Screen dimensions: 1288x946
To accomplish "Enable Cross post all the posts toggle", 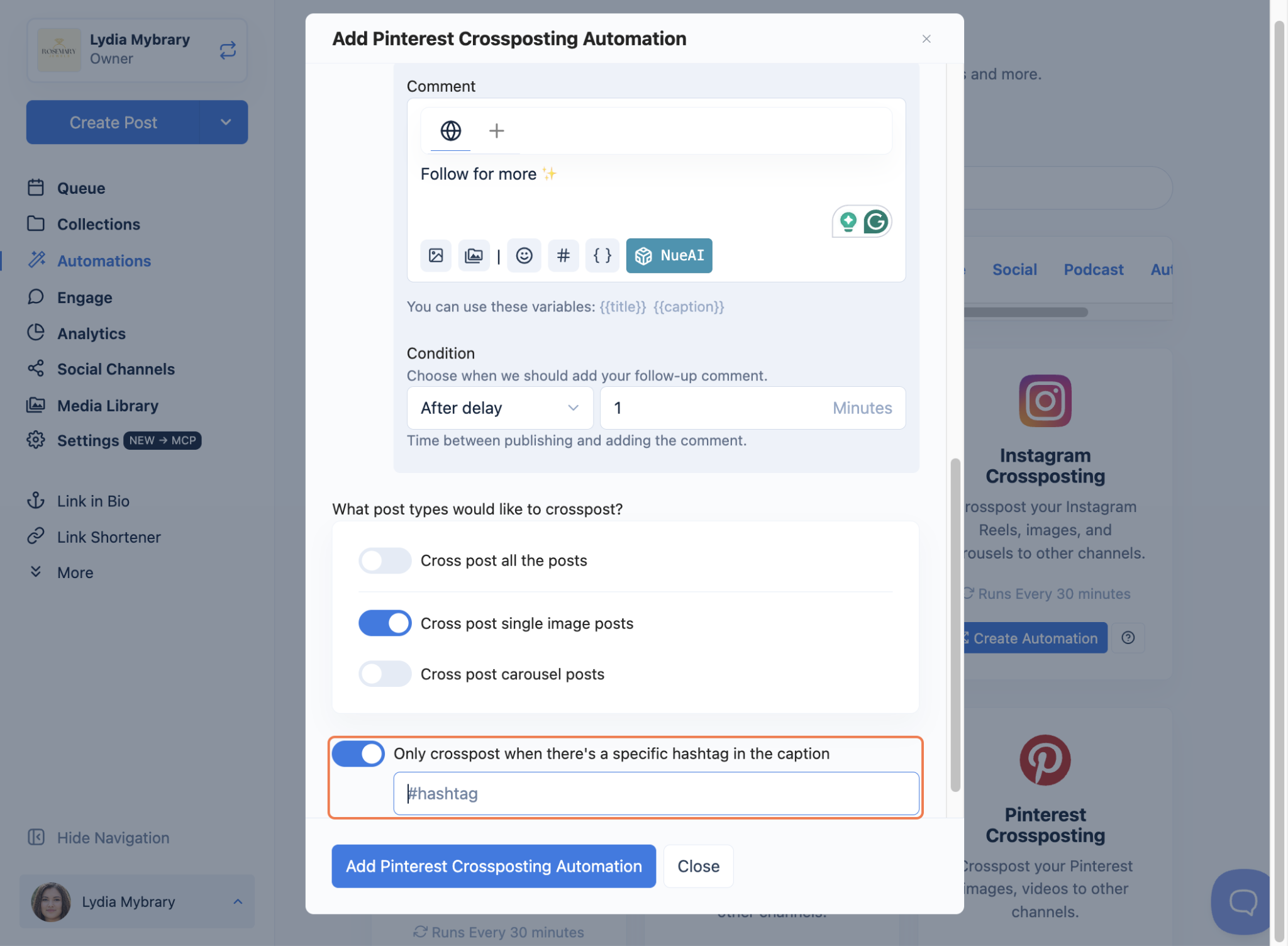I will 385,560.
